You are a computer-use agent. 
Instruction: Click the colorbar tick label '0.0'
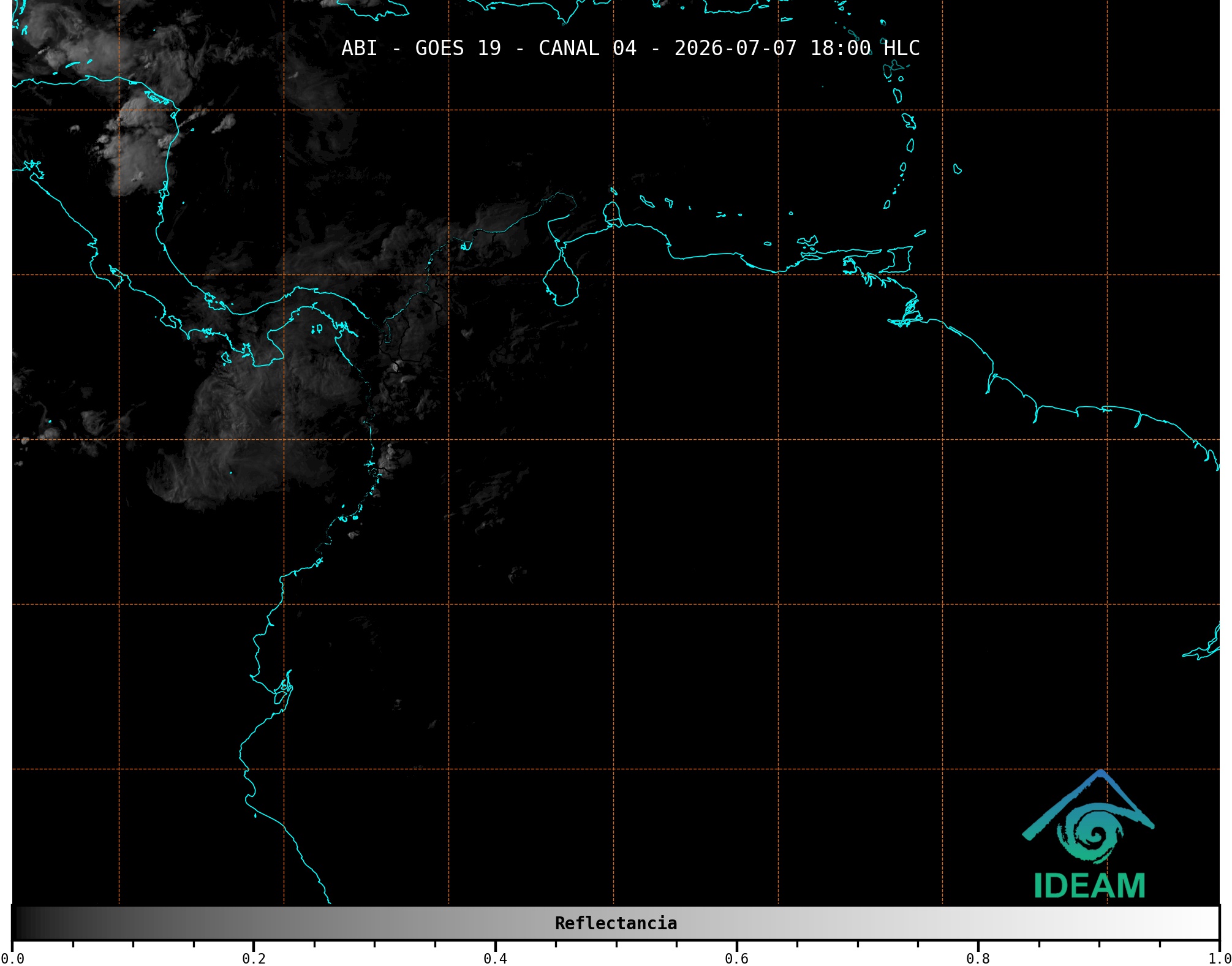tap(13, 958)
